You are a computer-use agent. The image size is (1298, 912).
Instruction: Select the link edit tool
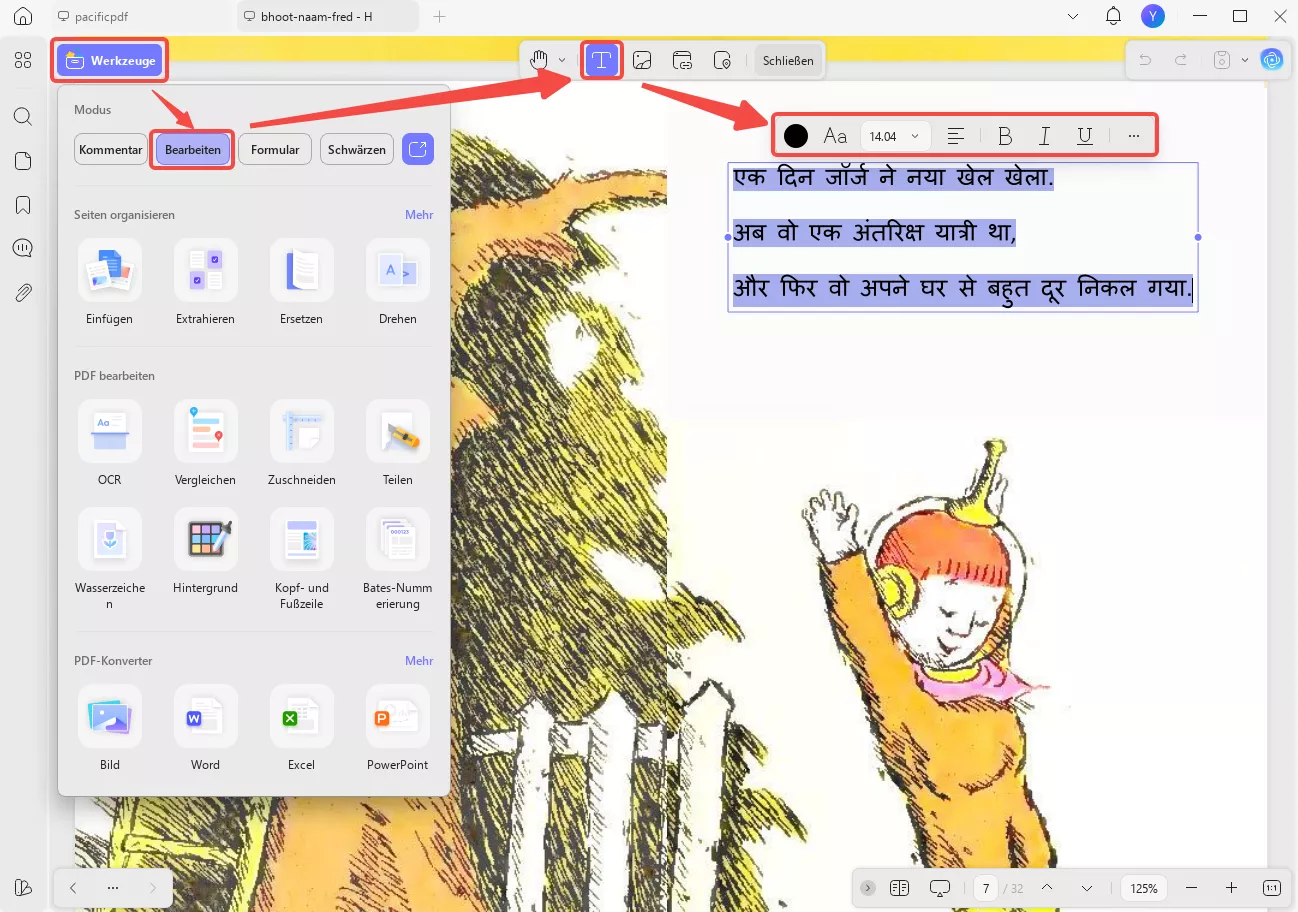point(682,60)
